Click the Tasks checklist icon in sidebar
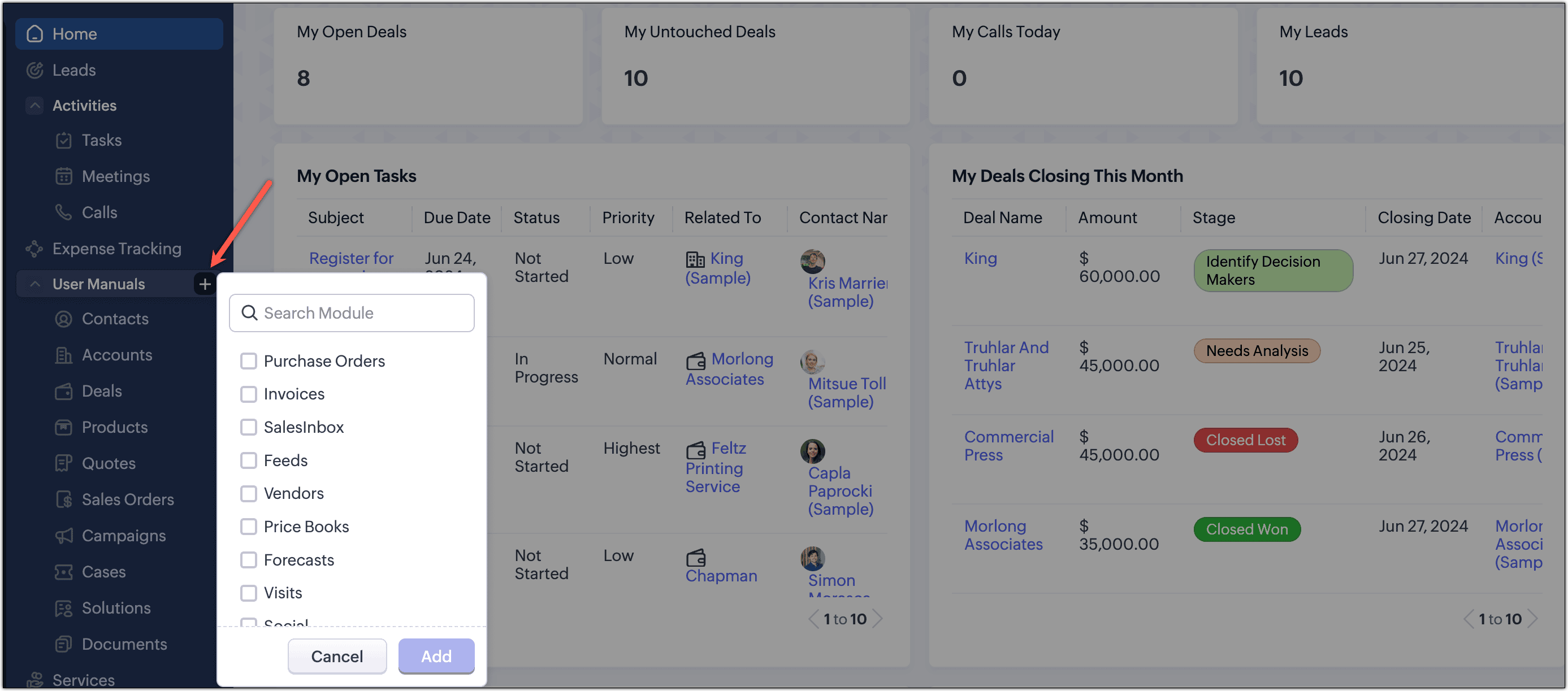This screenshot has width=1568, height=691. coord(63,141)
